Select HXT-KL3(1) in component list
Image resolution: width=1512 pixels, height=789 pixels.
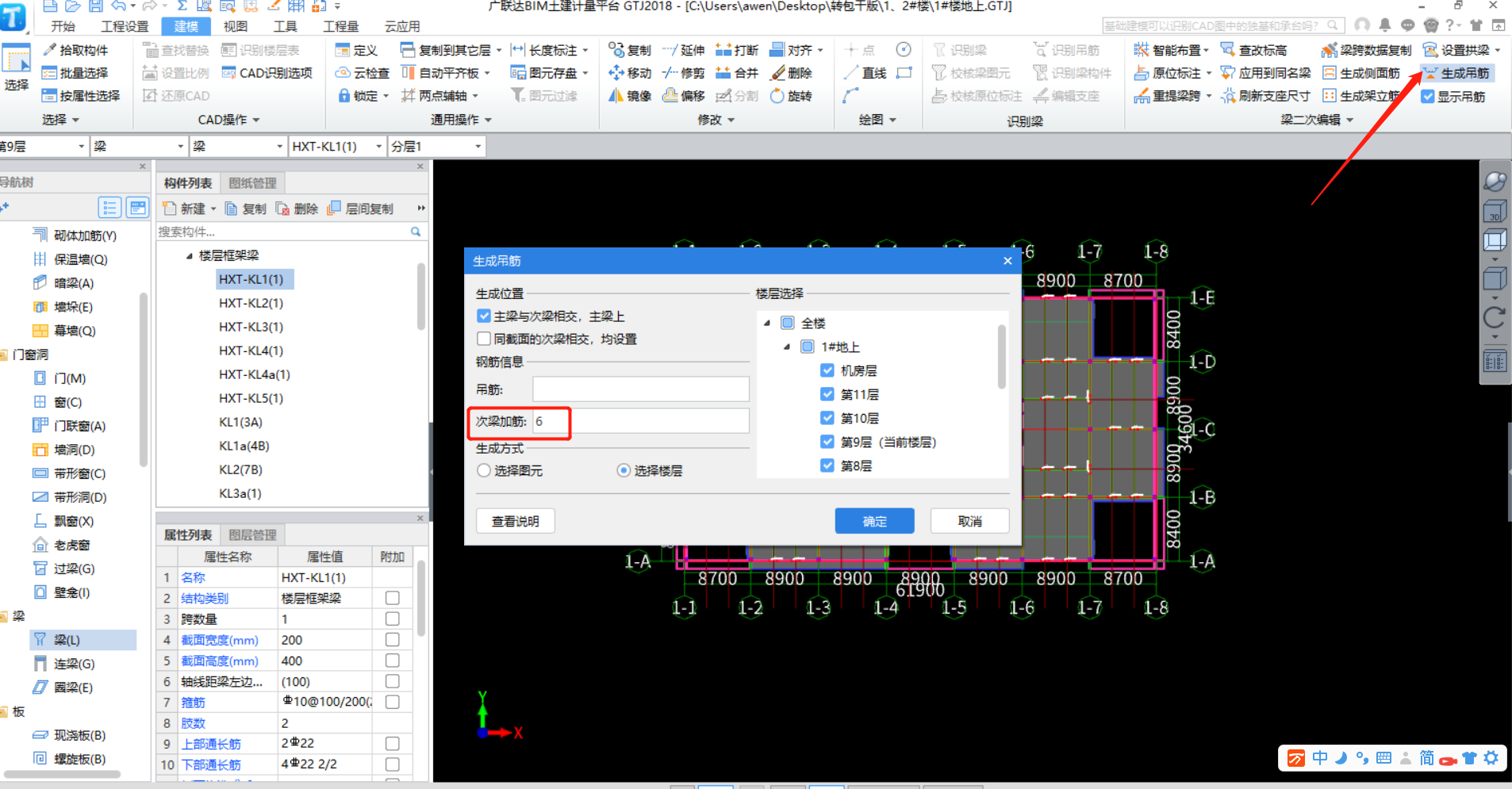click(251, 327)
